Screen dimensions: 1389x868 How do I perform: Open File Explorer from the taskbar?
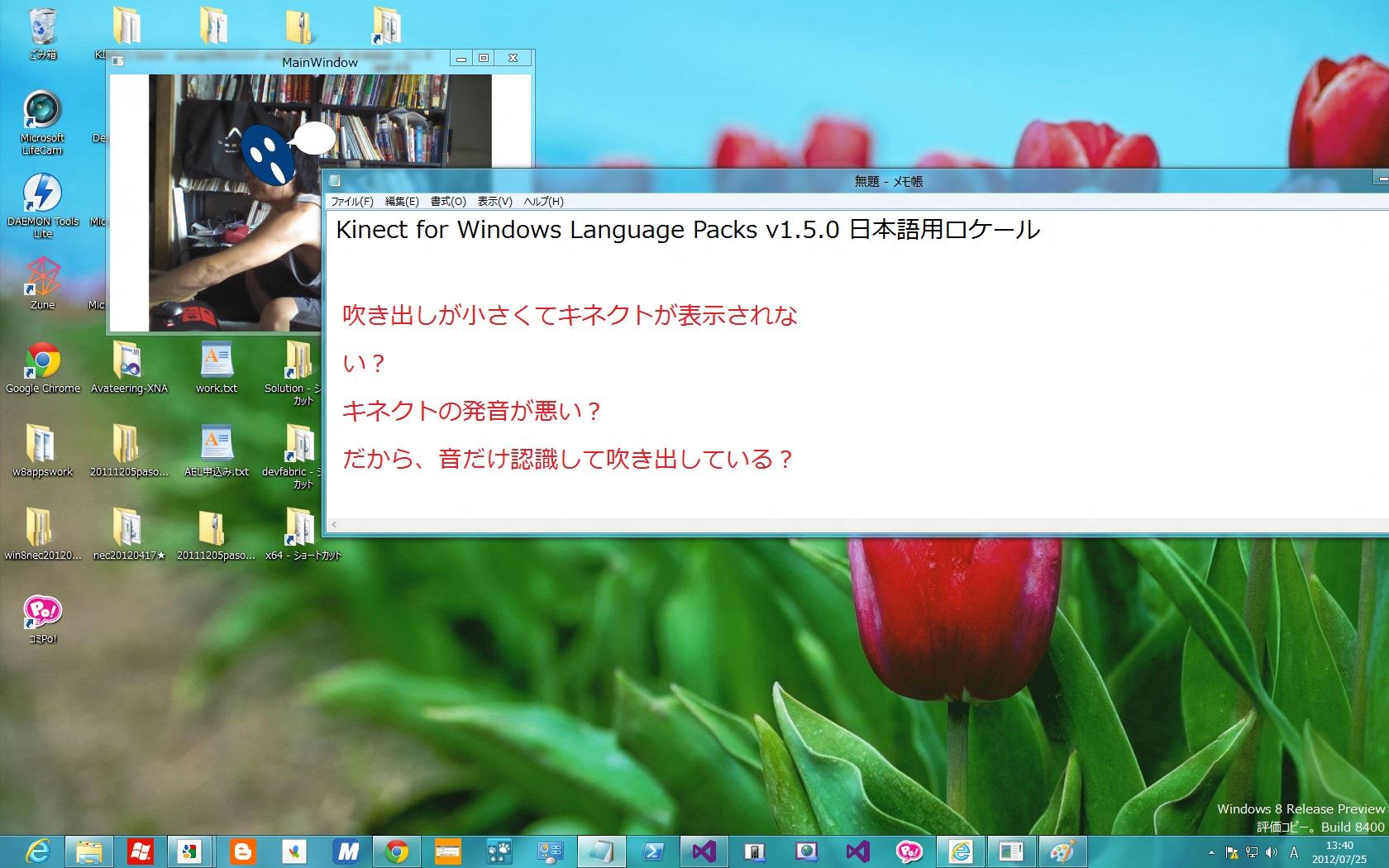(89, 851)
